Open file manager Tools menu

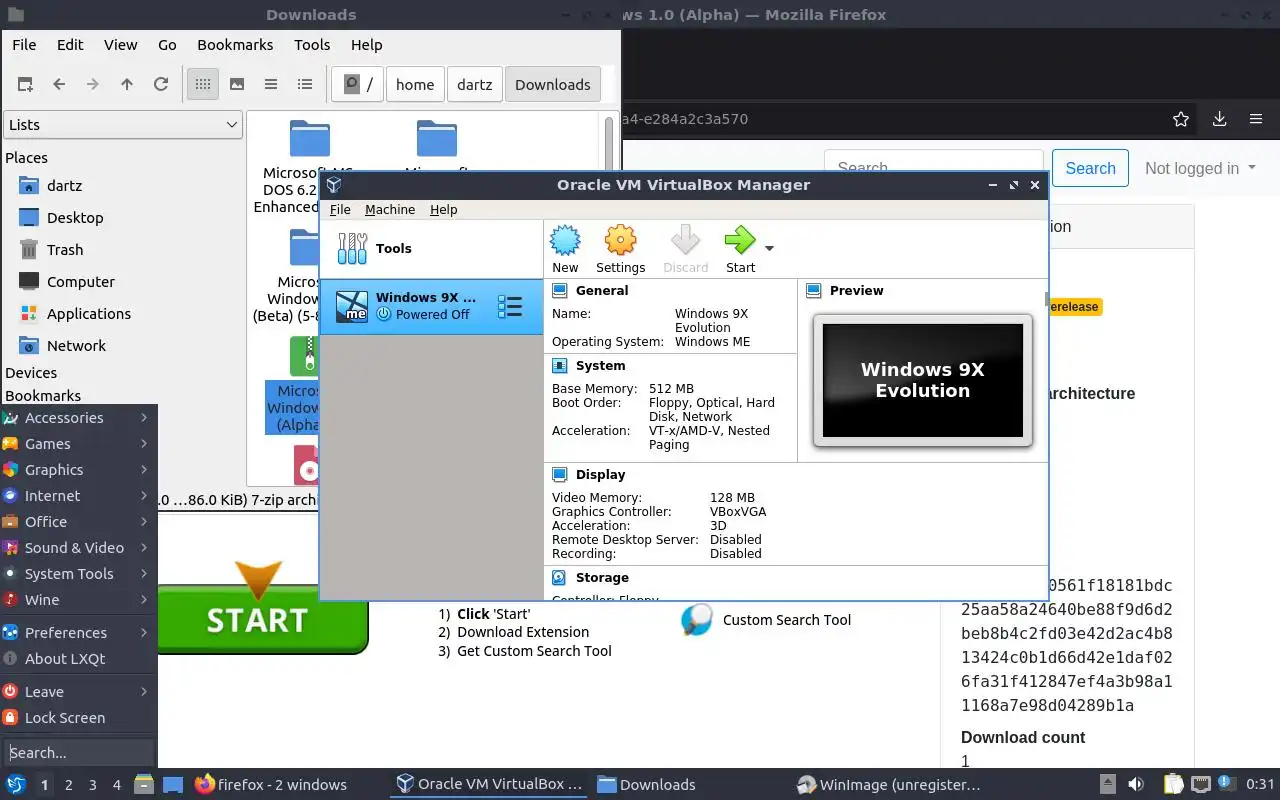click(x=312, y=45)
